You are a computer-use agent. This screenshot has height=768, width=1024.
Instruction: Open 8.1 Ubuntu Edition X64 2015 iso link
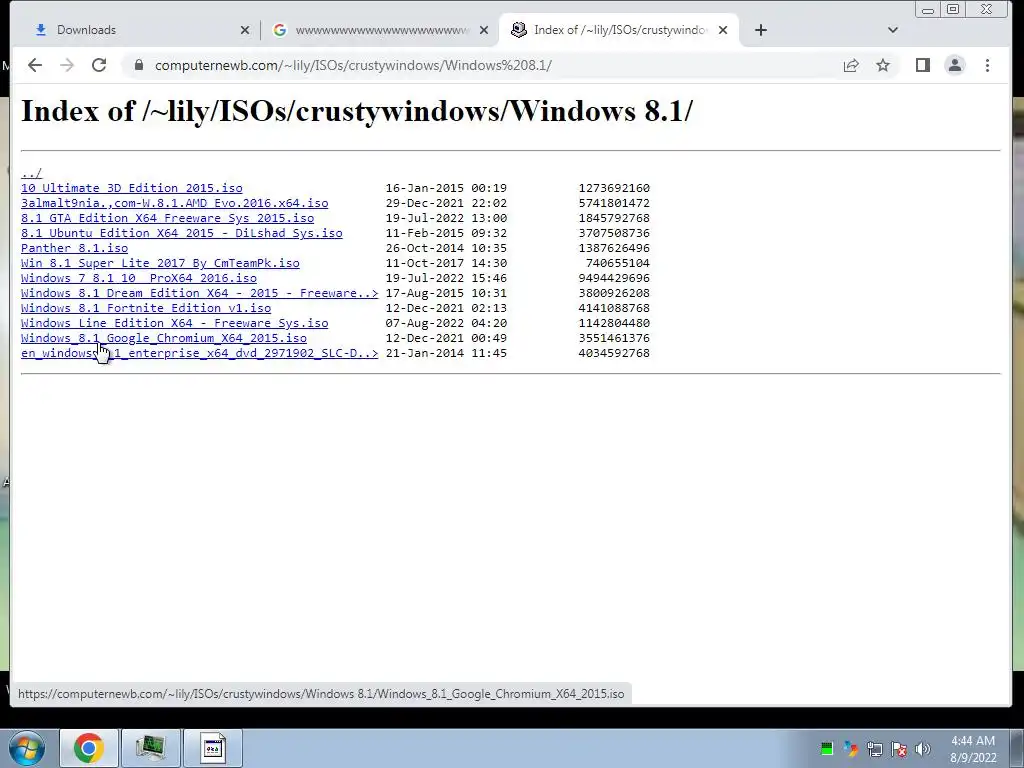point(182,233)
